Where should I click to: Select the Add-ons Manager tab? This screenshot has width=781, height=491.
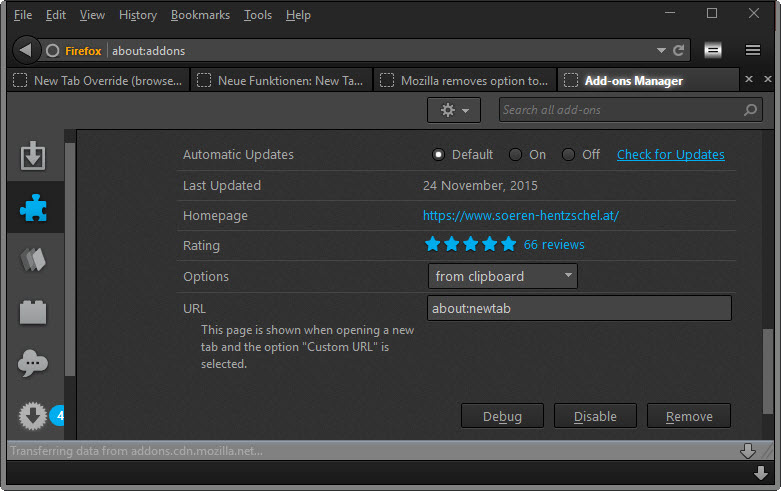(x=648, y=80)
